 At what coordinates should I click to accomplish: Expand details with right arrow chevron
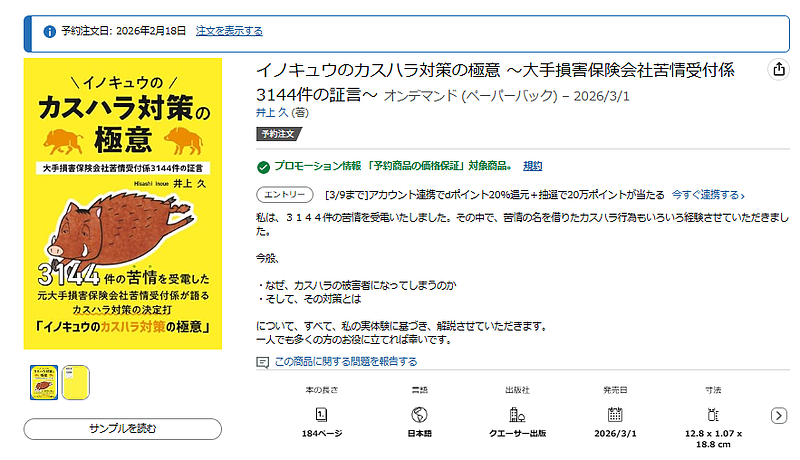click(x=779, y=416)
